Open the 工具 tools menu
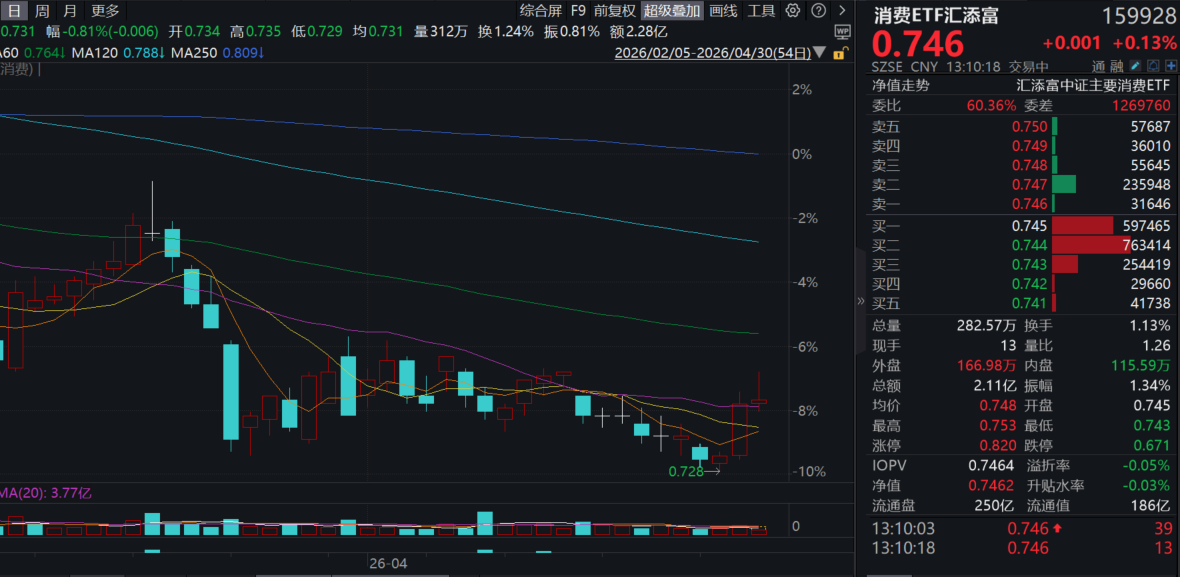Image resolution: width=1180 pixels, height=577 pixels. pos(761,11)
